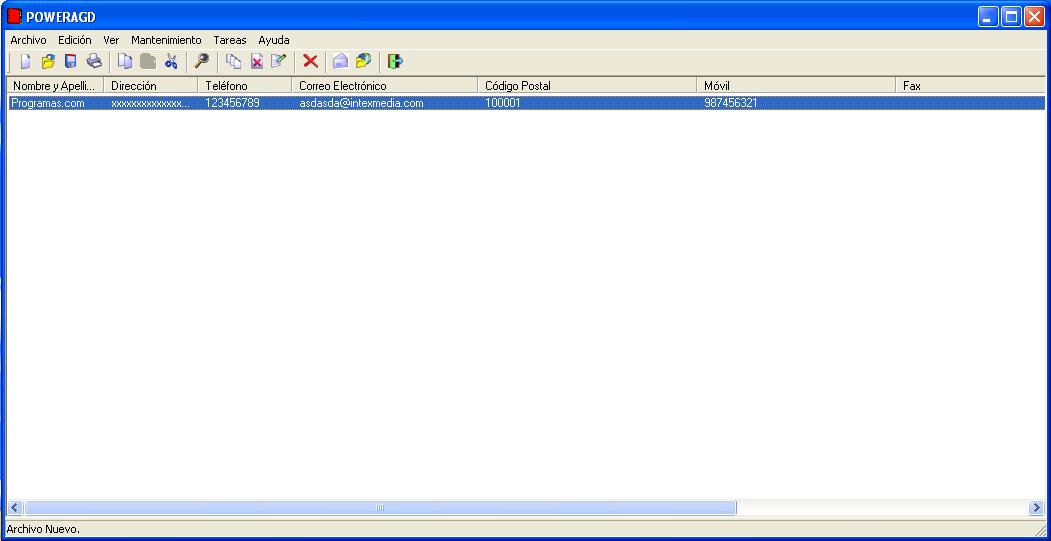Click the horizontal scrollbar thumb
Viewport: 1051px width, 541px height.
(380, 508)
